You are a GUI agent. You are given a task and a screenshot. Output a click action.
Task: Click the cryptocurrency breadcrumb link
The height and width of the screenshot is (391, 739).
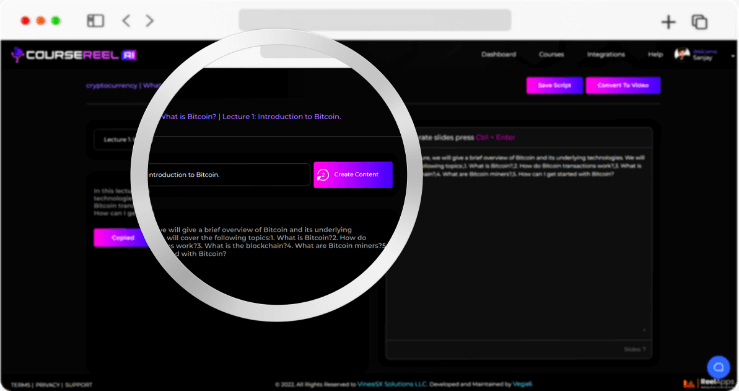coord(112,85)
